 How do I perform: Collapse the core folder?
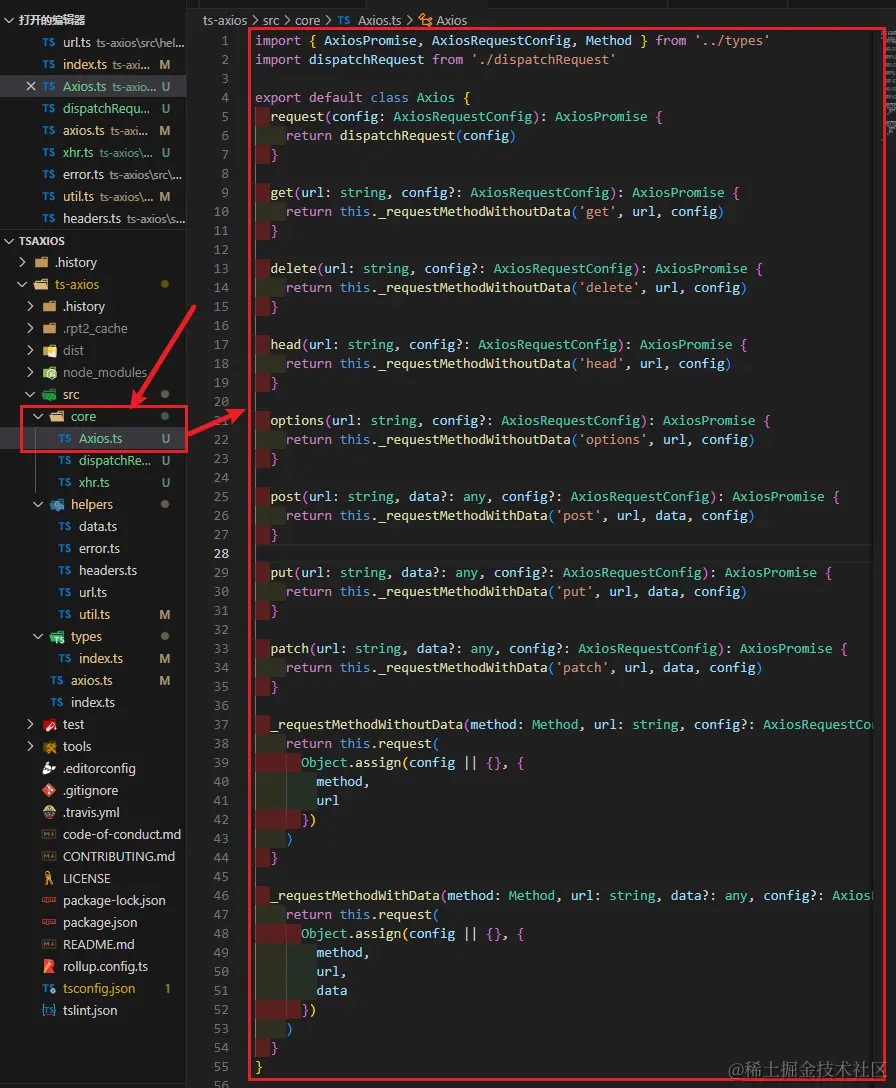(x=38, y=416)
